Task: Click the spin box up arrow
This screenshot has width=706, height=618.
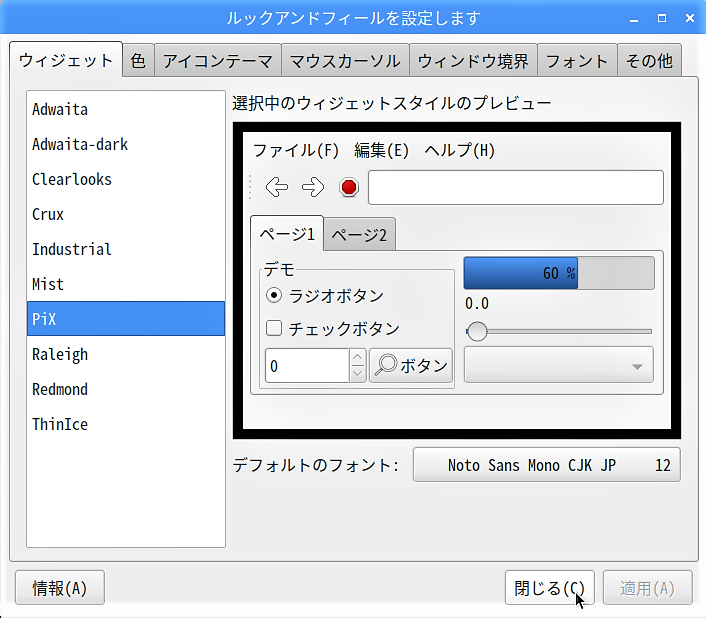Action: (x=358, y=358)
